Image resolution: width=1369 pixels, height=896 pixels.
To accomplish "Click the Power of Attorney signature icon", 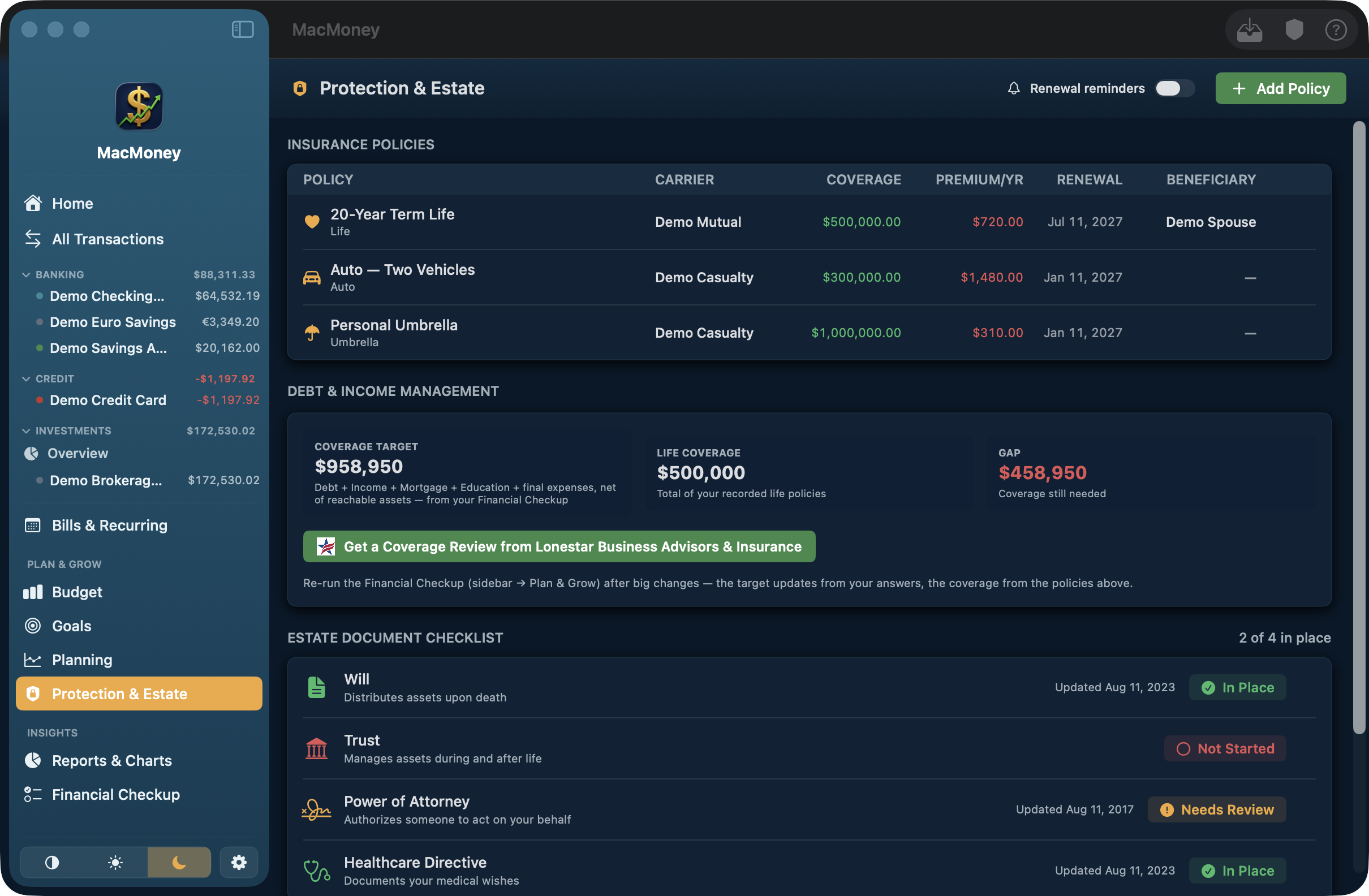I will pos(316,809).
